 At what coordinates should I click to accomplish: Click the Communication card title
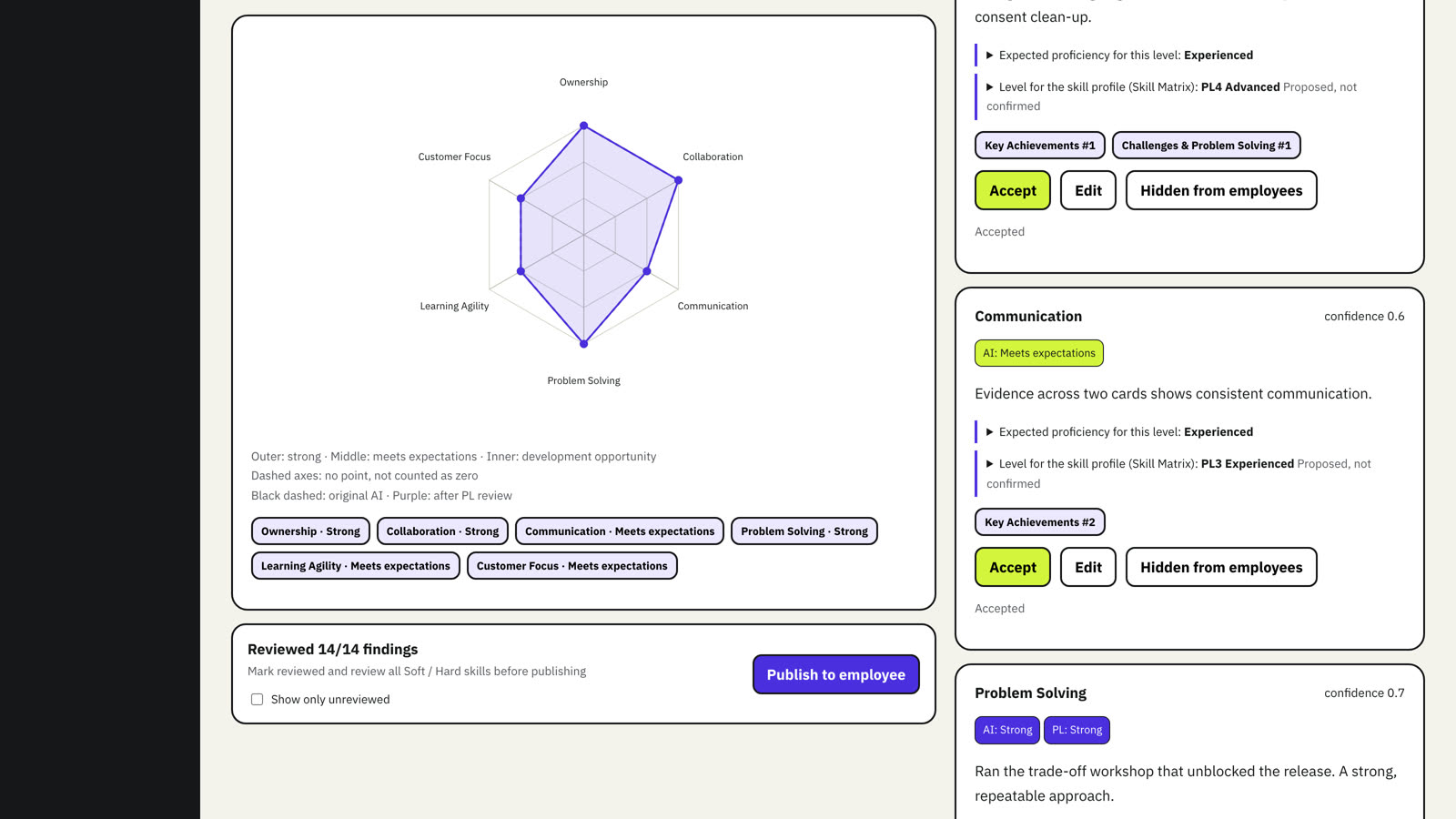(x=1028, y=317)
